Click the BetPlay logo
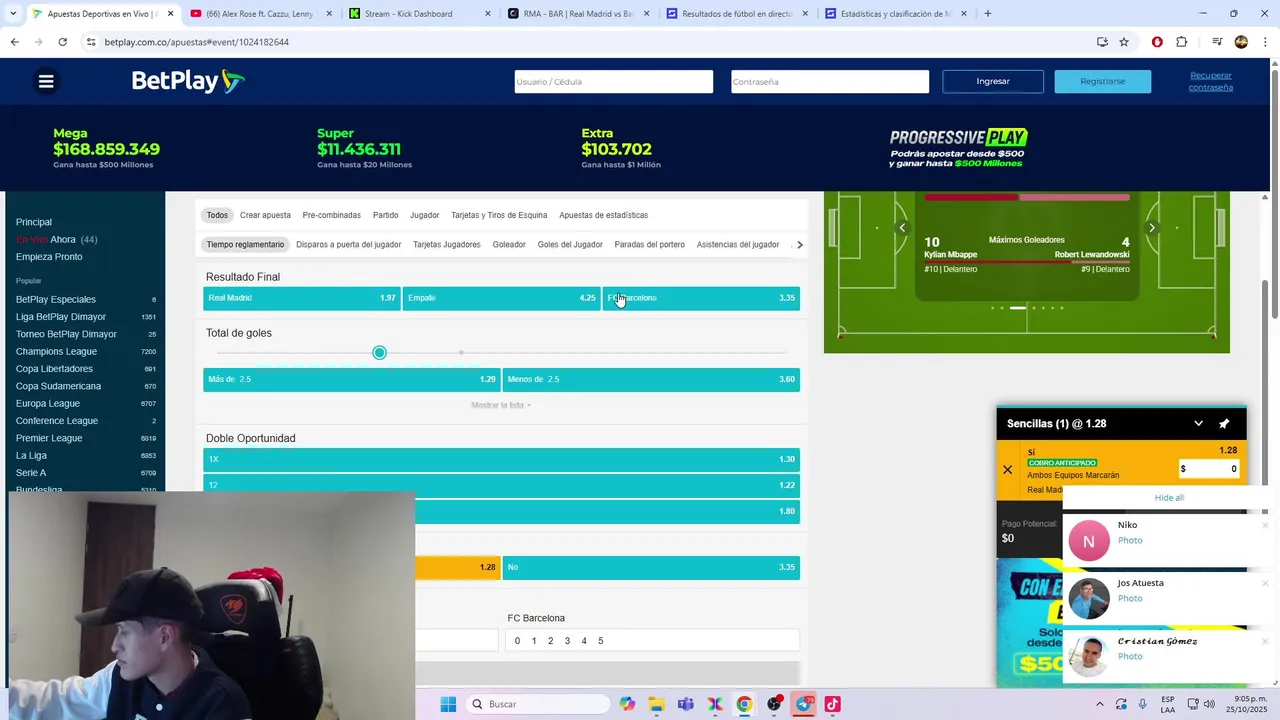Image resolution: width=1280 pixels, height=720 pixels. [x=188, y=81]
